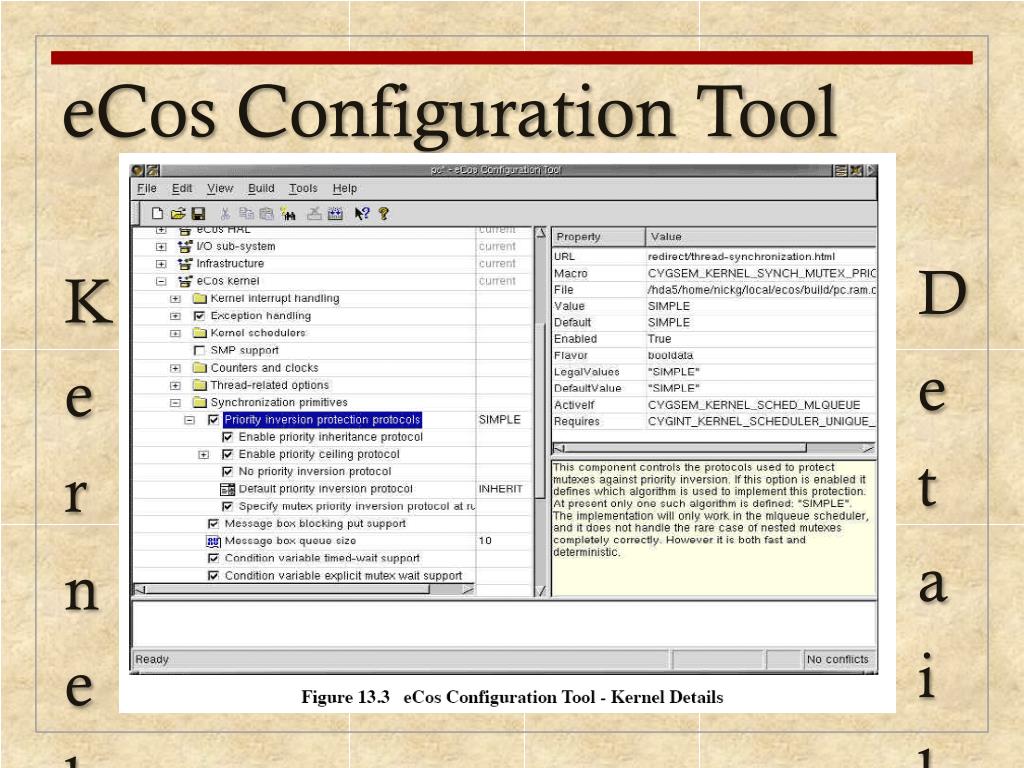Expand Thread-related options node
Viewport: 1024px width, 768px height.
(x=175, y=385)
